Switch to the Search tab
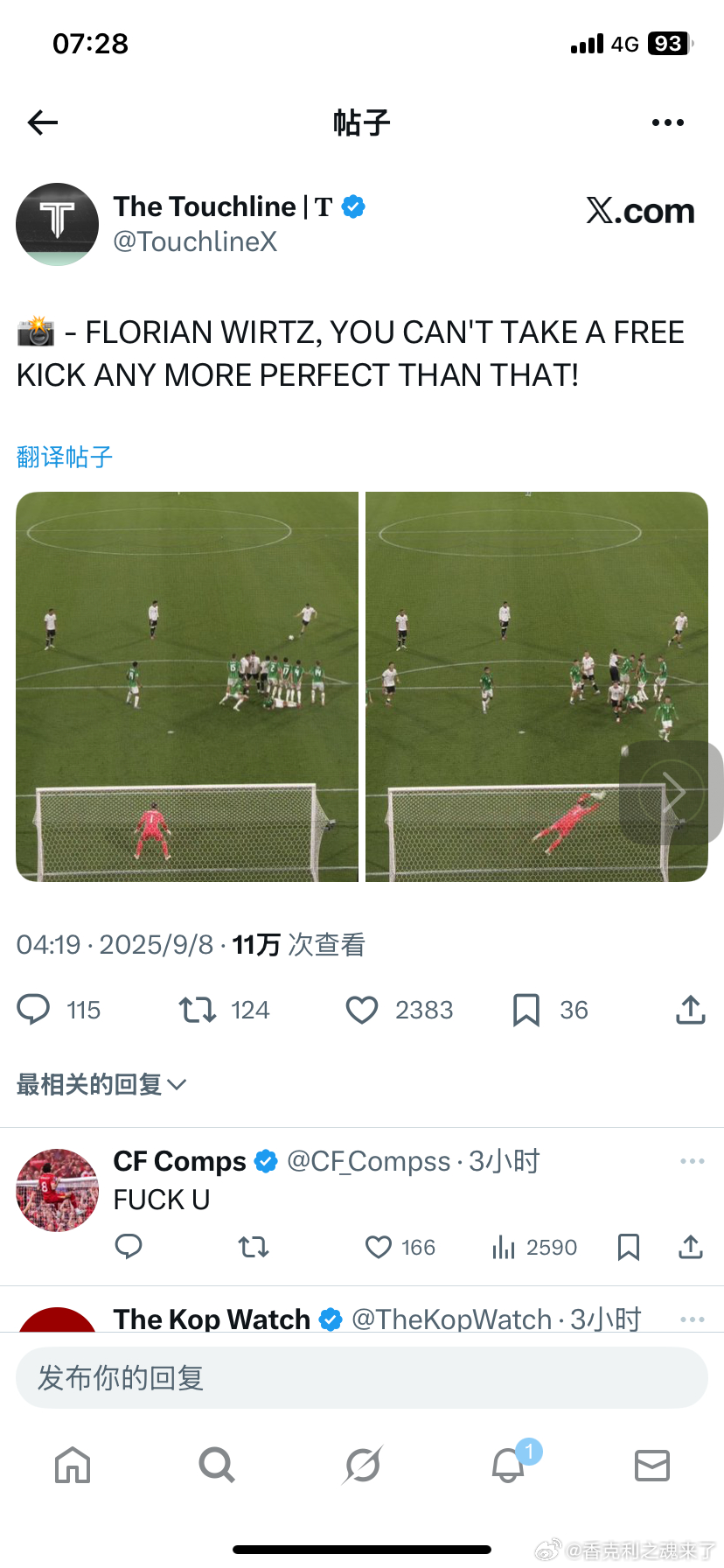The image size is (724, 1568). [x=217, y=1465]
